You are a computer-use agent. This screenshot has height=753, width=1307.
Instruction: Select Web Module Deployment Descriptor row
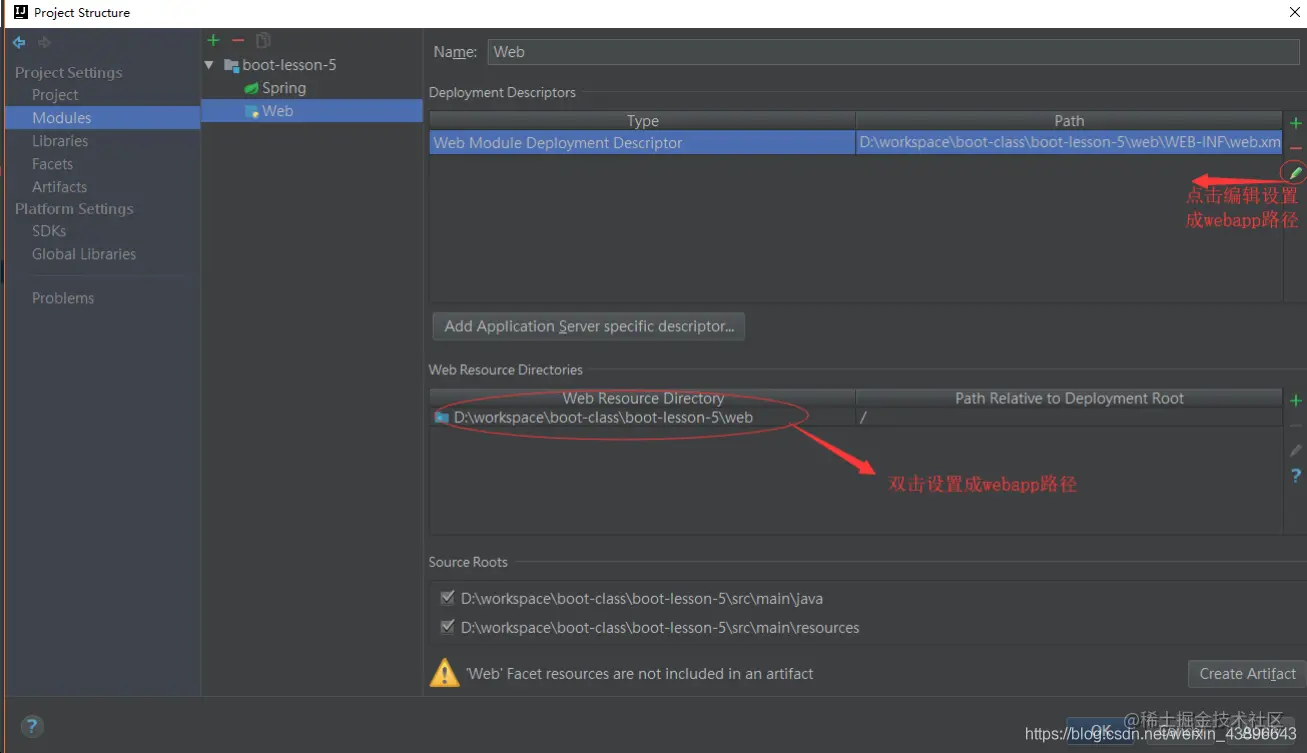(x=642, y=143)
